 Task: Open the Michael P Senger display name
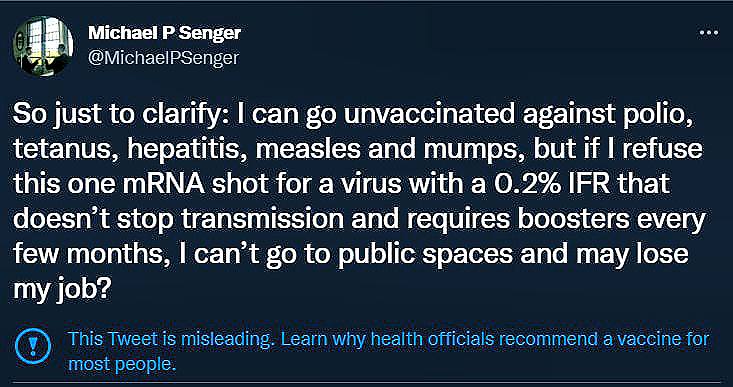pos(165,33)
